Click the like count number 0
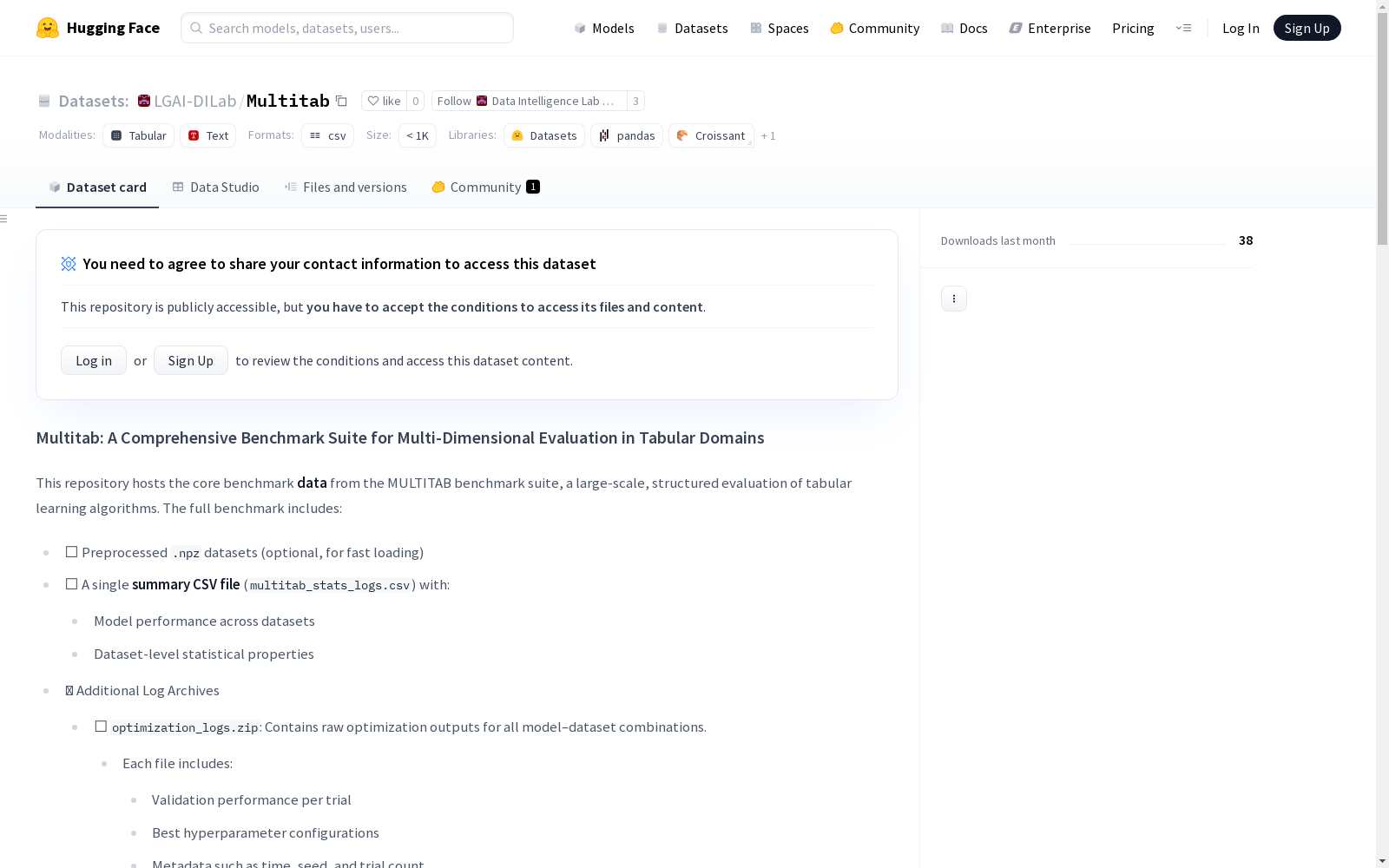The height and width of the screenshot is (868, 1389). (x=416, y=101)
